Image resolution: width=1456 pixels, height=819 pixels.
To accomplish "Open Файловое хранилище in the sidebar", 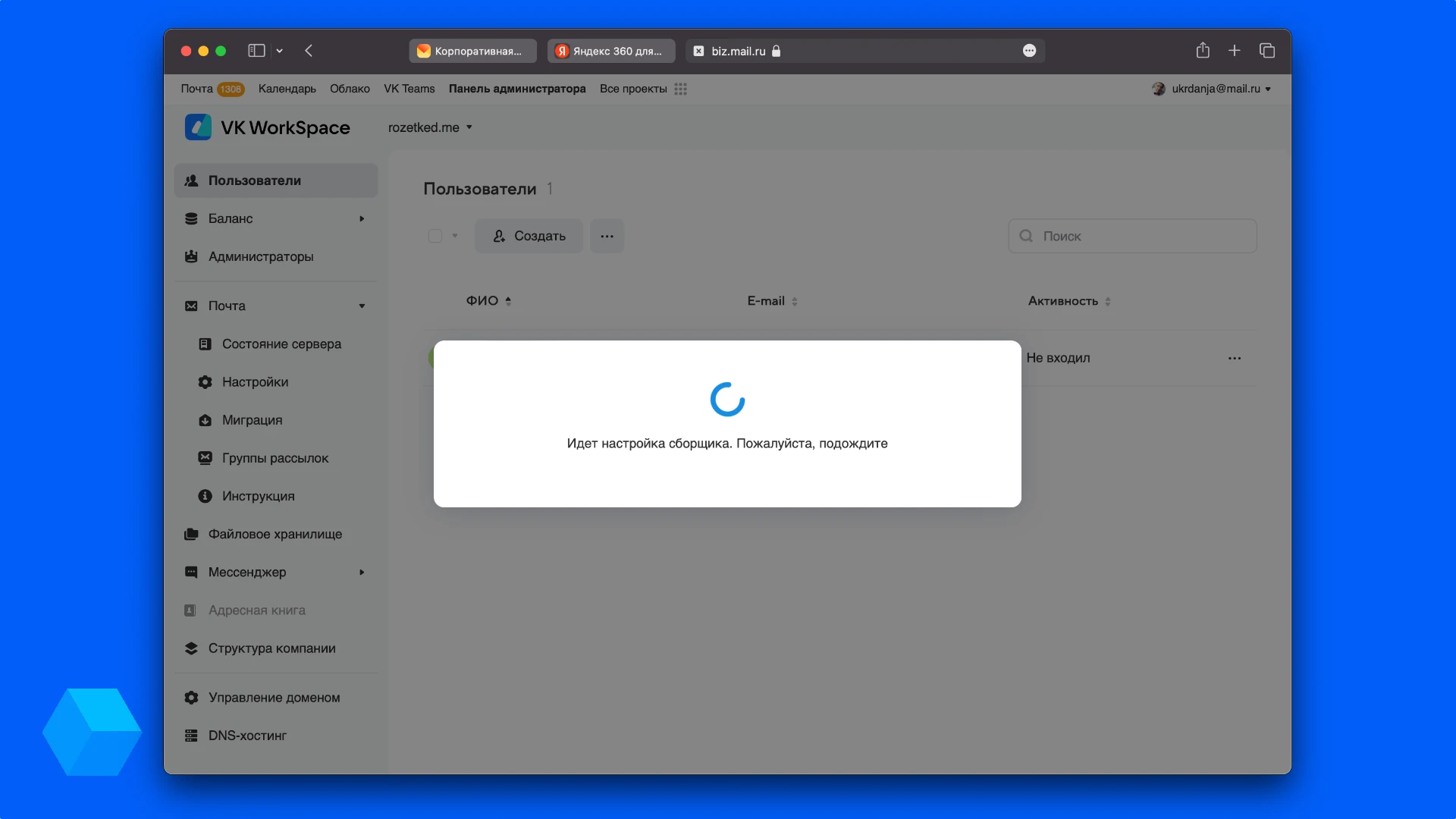I will pyautogui.click(x=276, y=534).
